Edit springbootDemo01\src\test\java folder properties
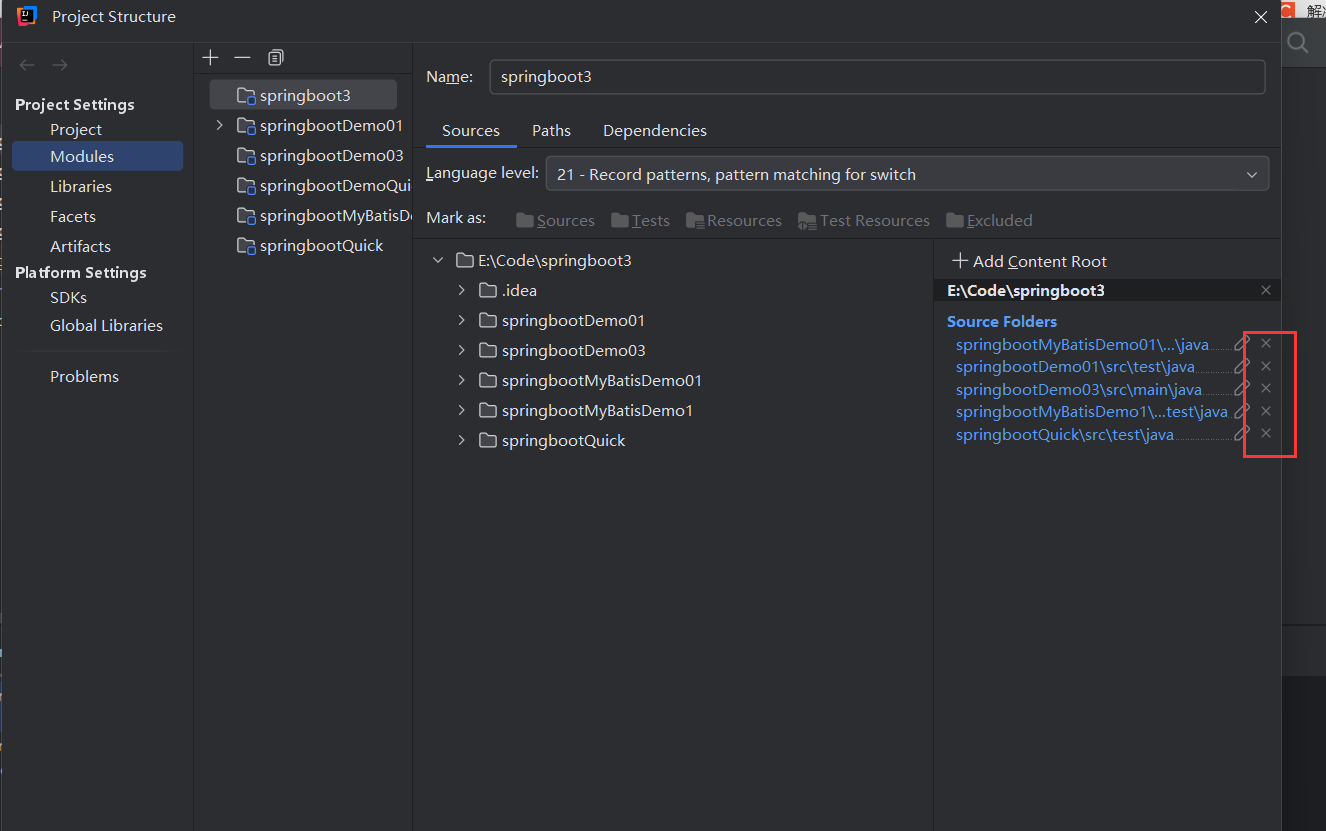1326x831 pixels. tap(1242, 366)
